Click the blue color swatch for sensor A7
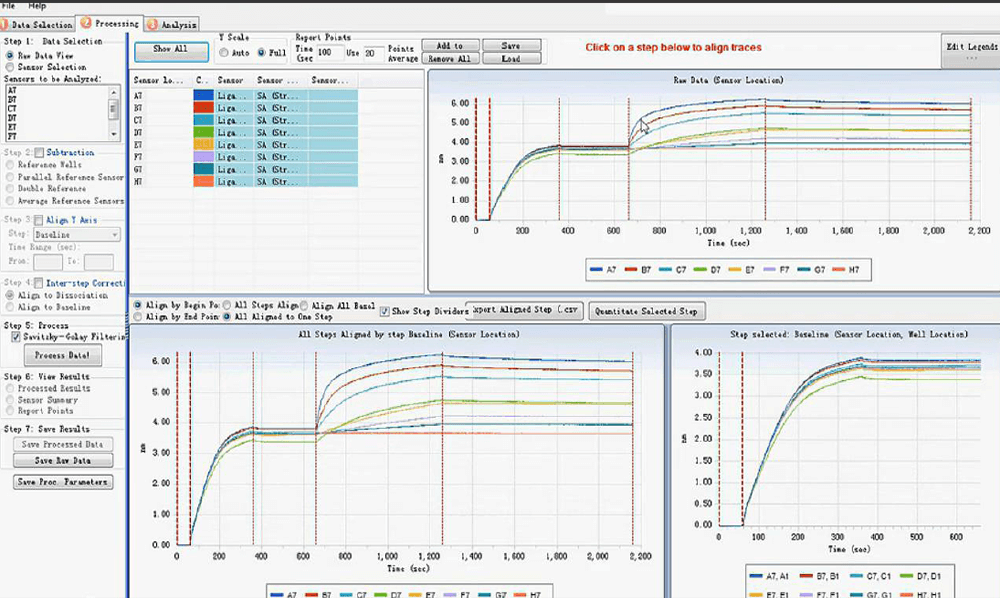 click(x=203, y=96)
